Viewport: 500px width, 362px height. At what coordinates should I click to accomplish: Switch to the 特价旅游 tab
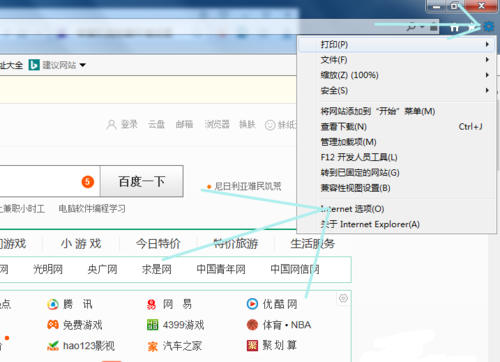pos(236,244)
